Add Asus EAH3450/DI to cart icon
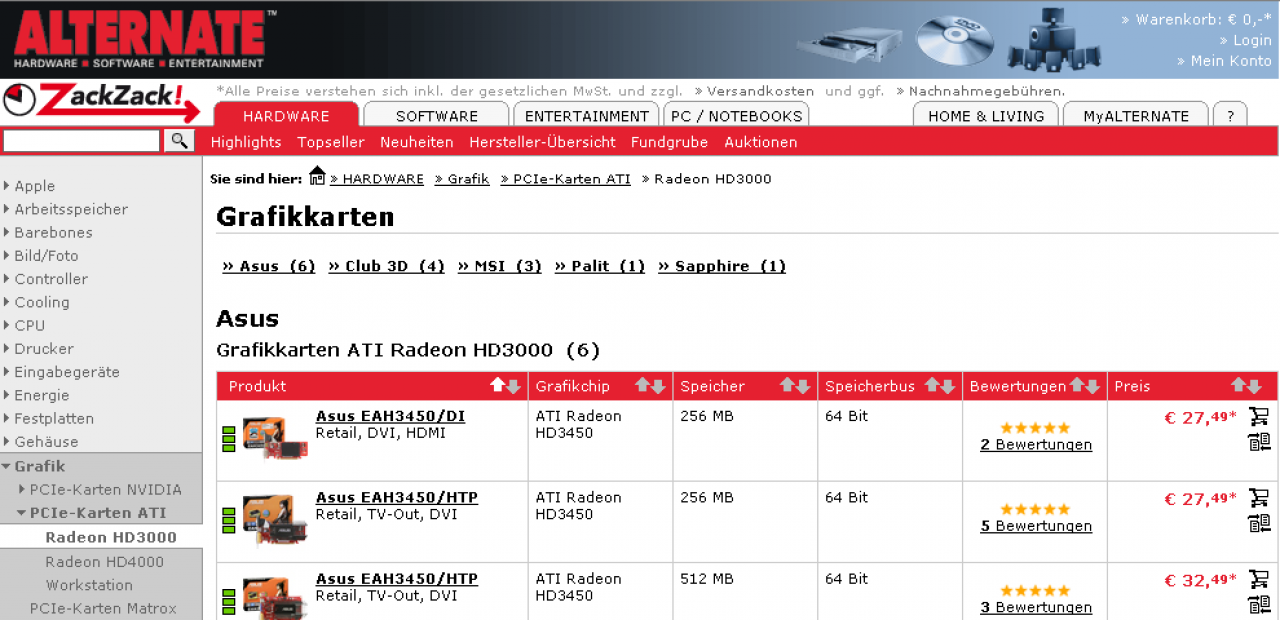This screenshot has width=1280, height=620. click(x=1259, y=415)
